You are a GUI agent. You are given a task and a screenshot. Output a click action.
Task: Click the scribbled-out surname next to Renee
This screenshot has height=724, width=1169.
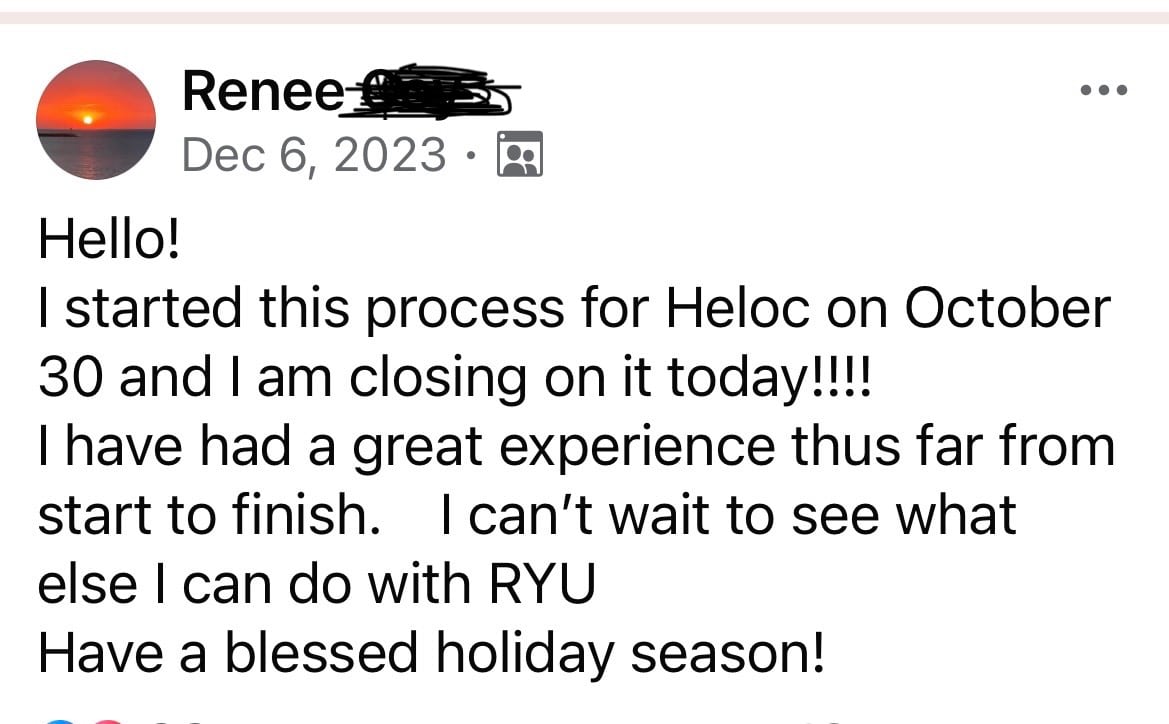tap(432, 92)
